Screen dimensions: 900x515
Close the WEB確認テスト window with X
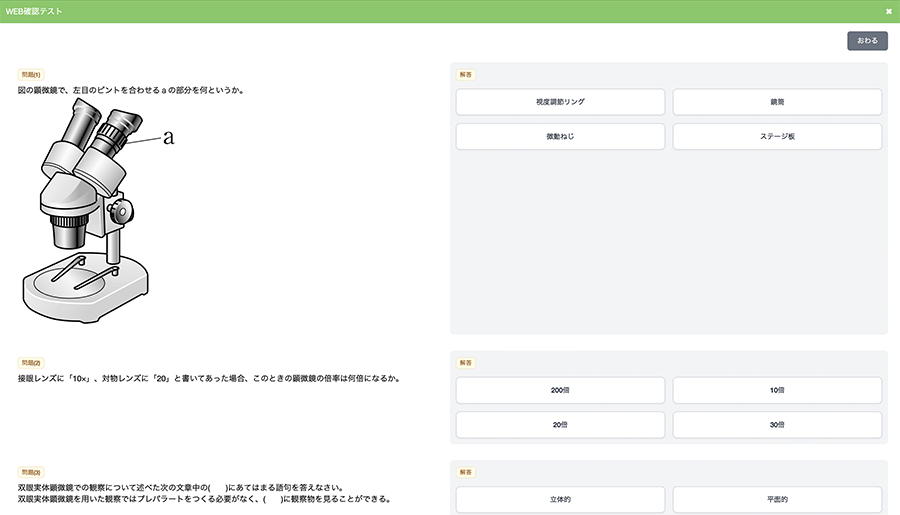[889, 11]
